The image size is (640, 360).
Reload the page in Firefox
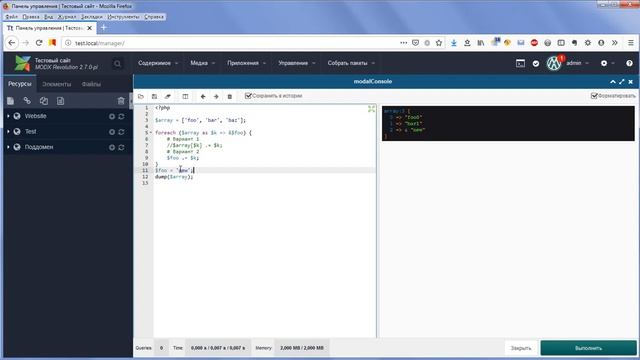[x=39, y=43]
